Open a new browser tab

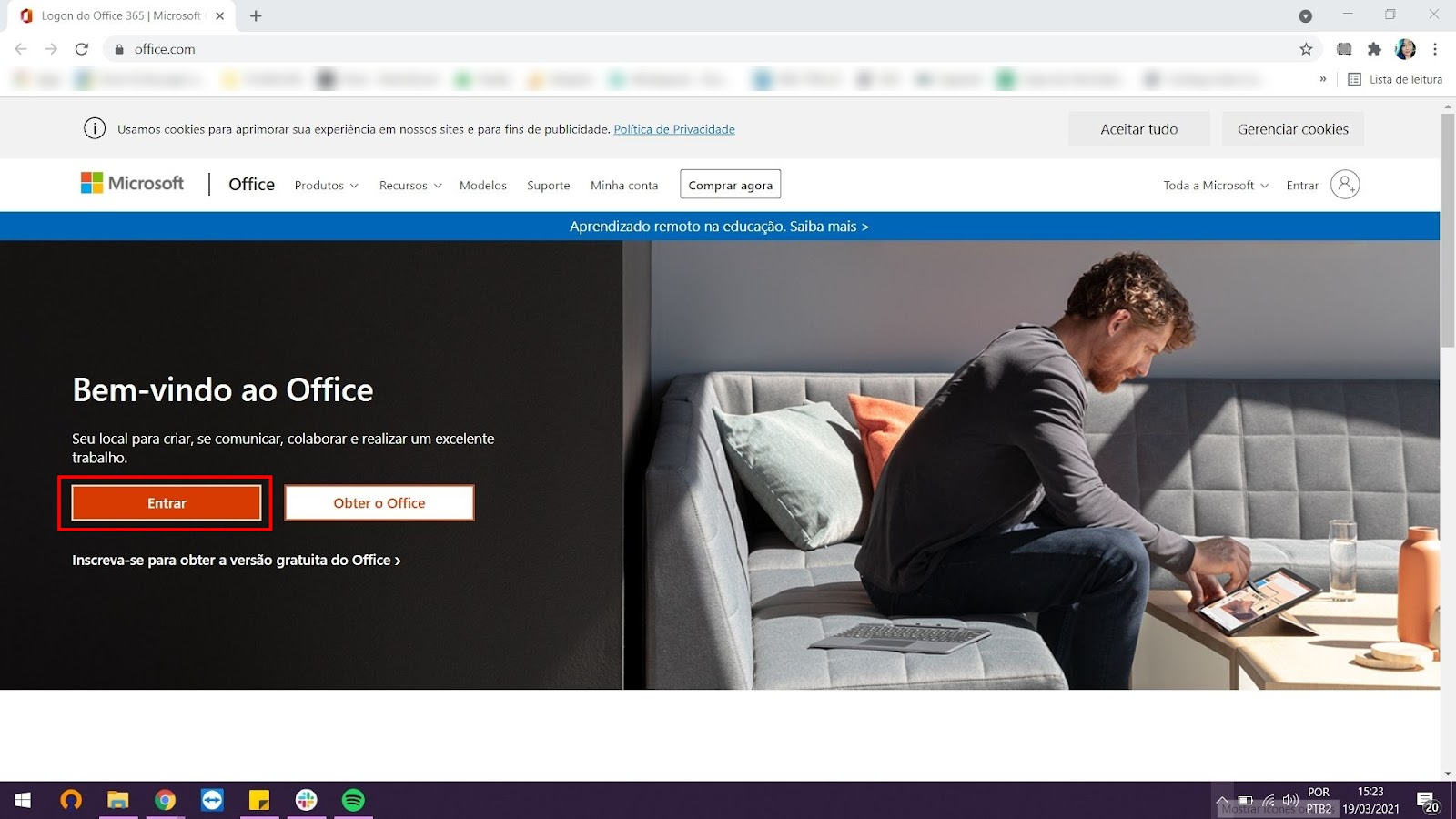pos(256,16)
